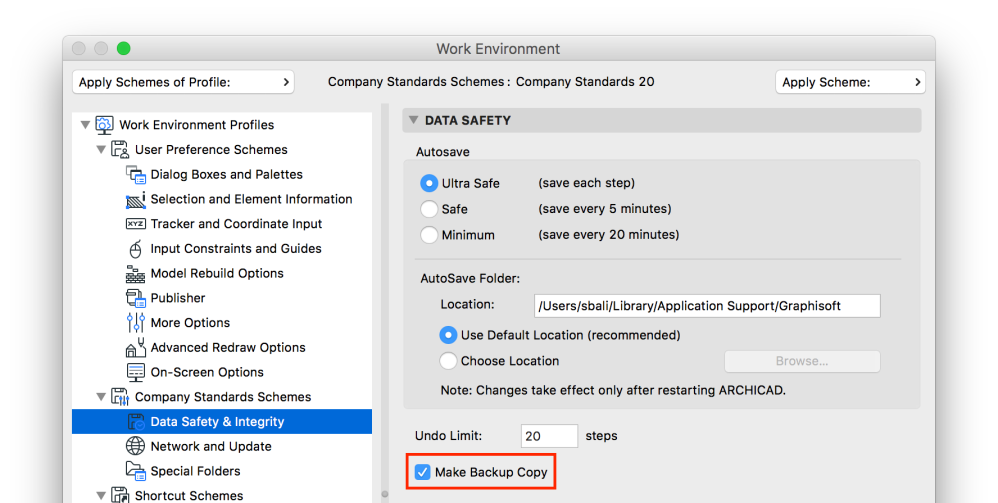This screenshot has height=503, width=998.
Task: Click the Publisher icon in sidebar
Action: point(136,298)
